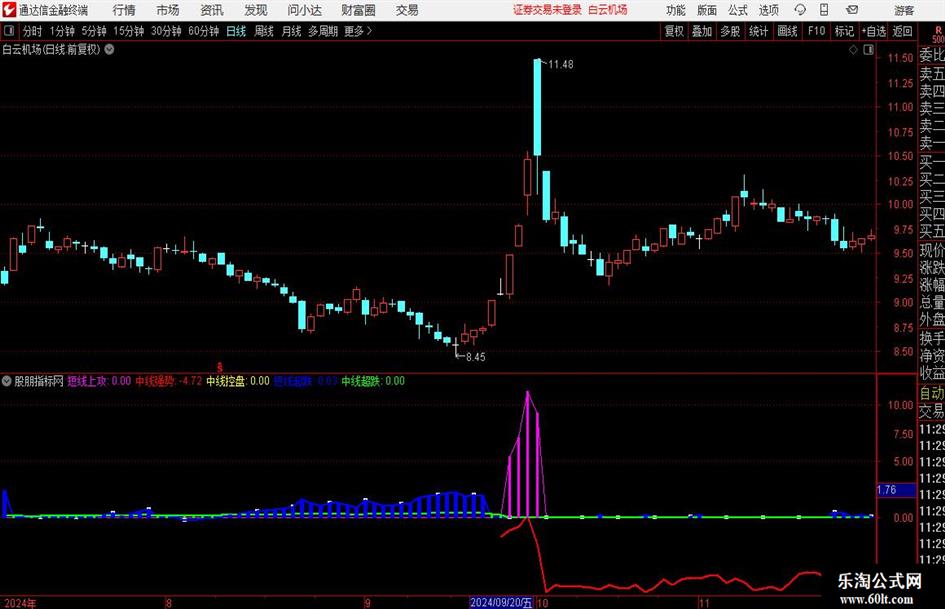Open the 行情 menu
Viewport: 945px width, 609px height.
(x=124, y=10)
